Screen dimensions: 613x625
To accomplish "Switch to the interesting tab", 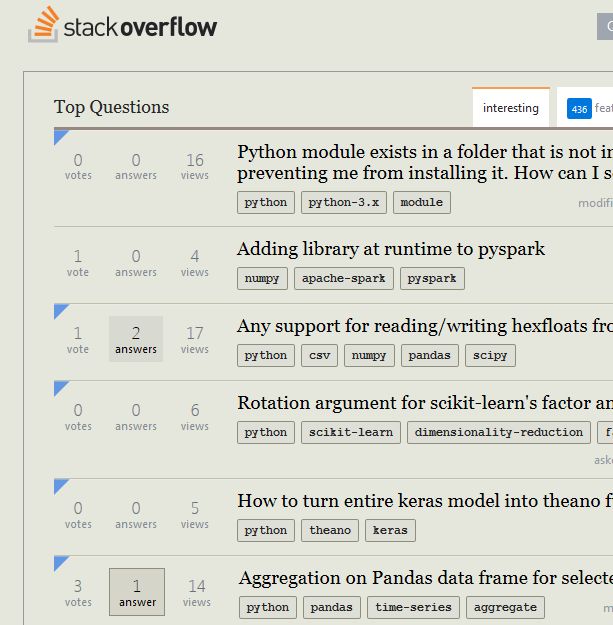I will [x=511, y=108].
